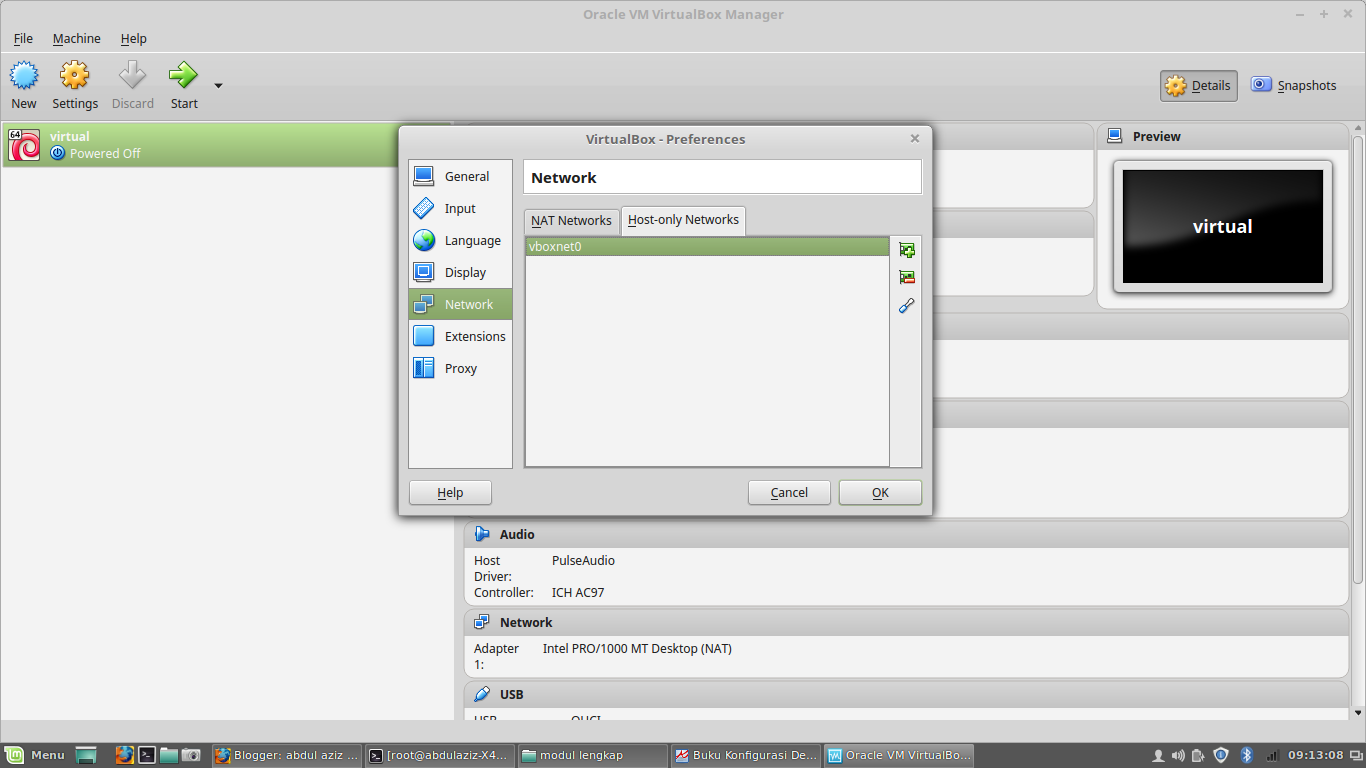Open the volume tray icon

1178,755
